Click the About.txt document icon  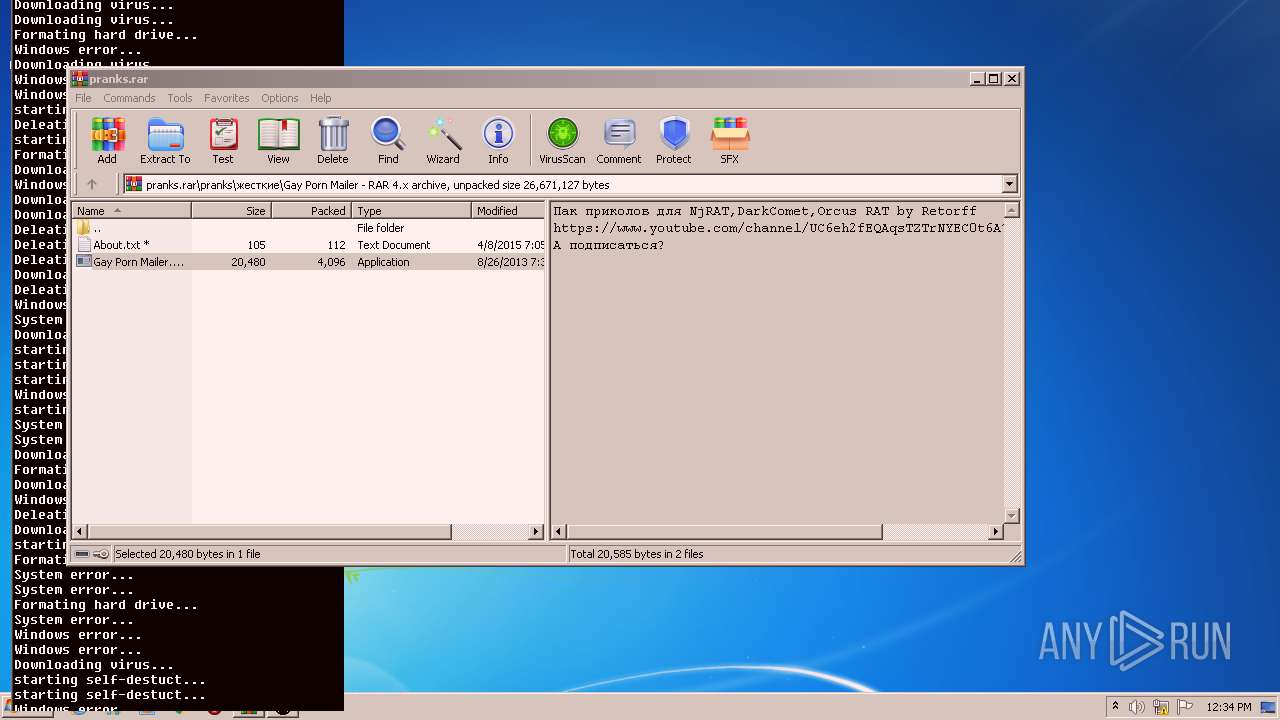[x=84, y=245]
